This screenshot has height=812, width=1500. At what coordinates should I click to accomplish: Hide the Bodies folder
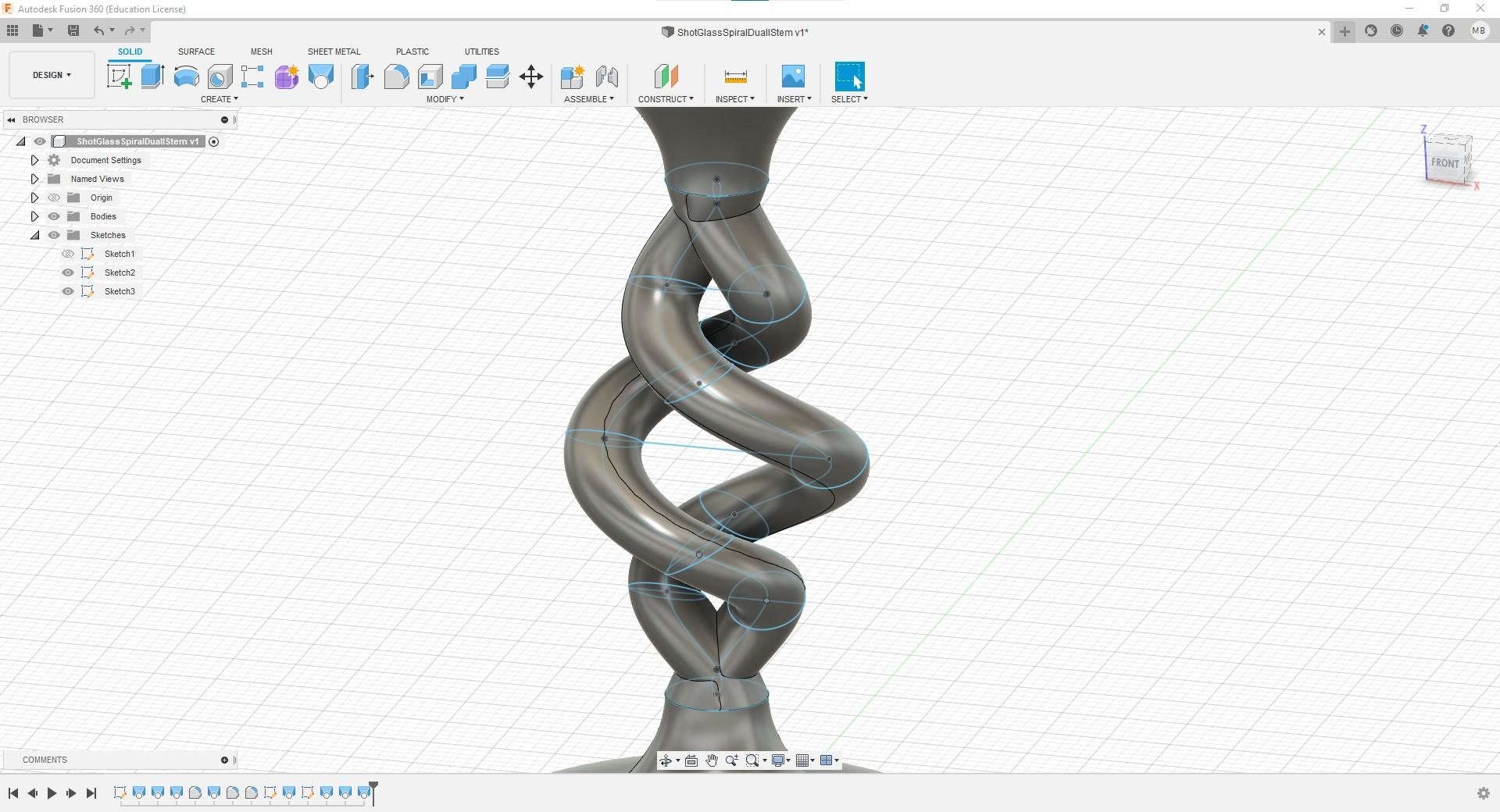pyautogui.click(x=54, y=216)
